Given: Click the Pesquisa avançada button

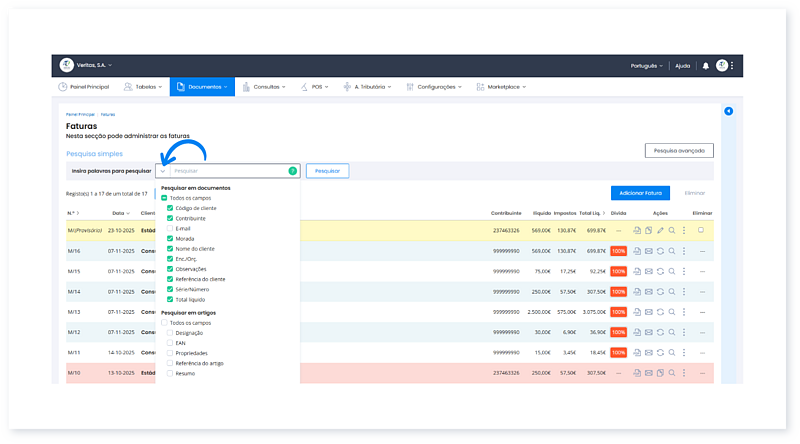Looking at the screenshot, I should tap(679, 151).
